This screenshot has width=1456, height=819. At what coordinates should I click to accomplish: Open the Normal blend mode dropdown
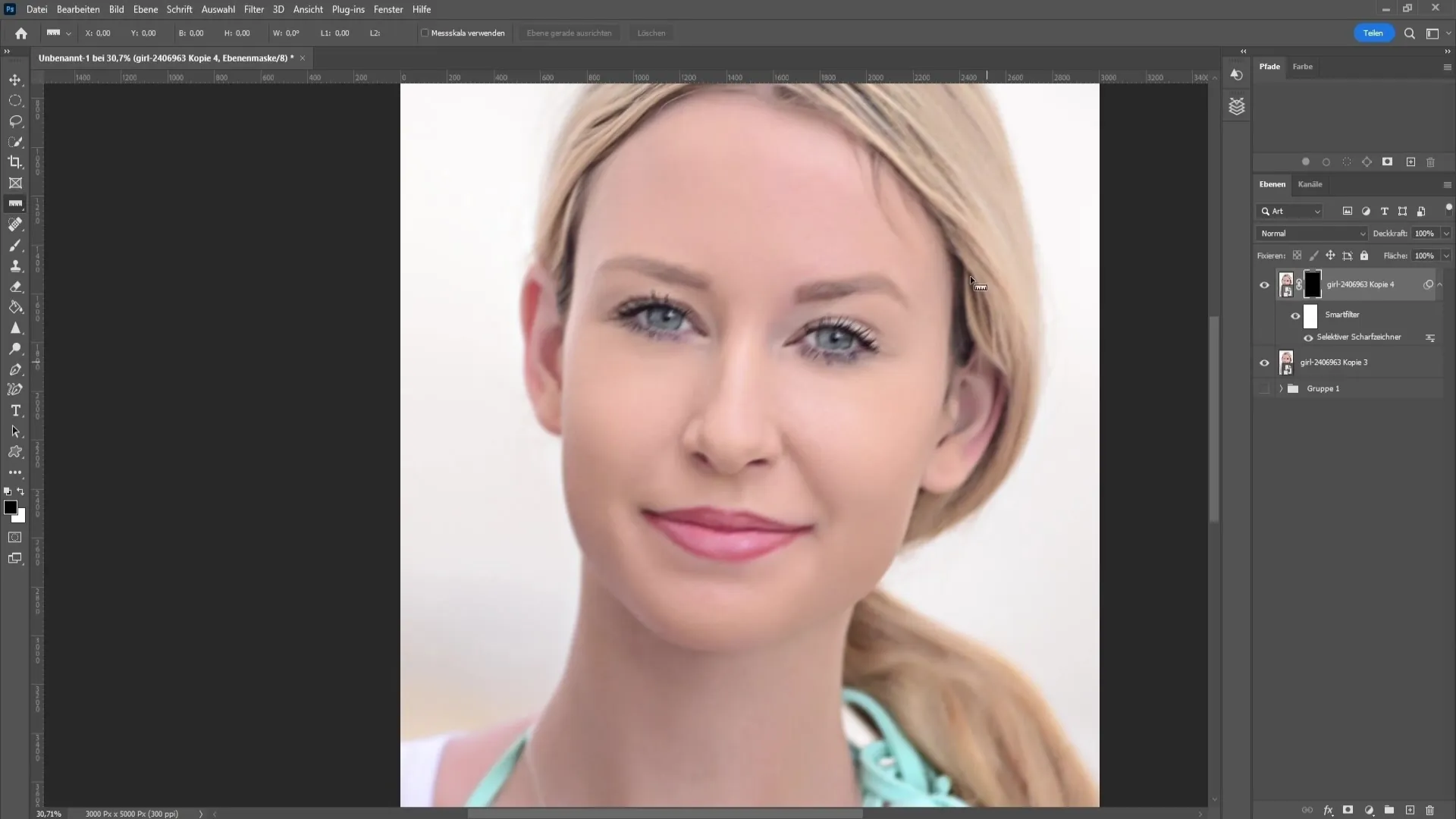(1312, 234)
